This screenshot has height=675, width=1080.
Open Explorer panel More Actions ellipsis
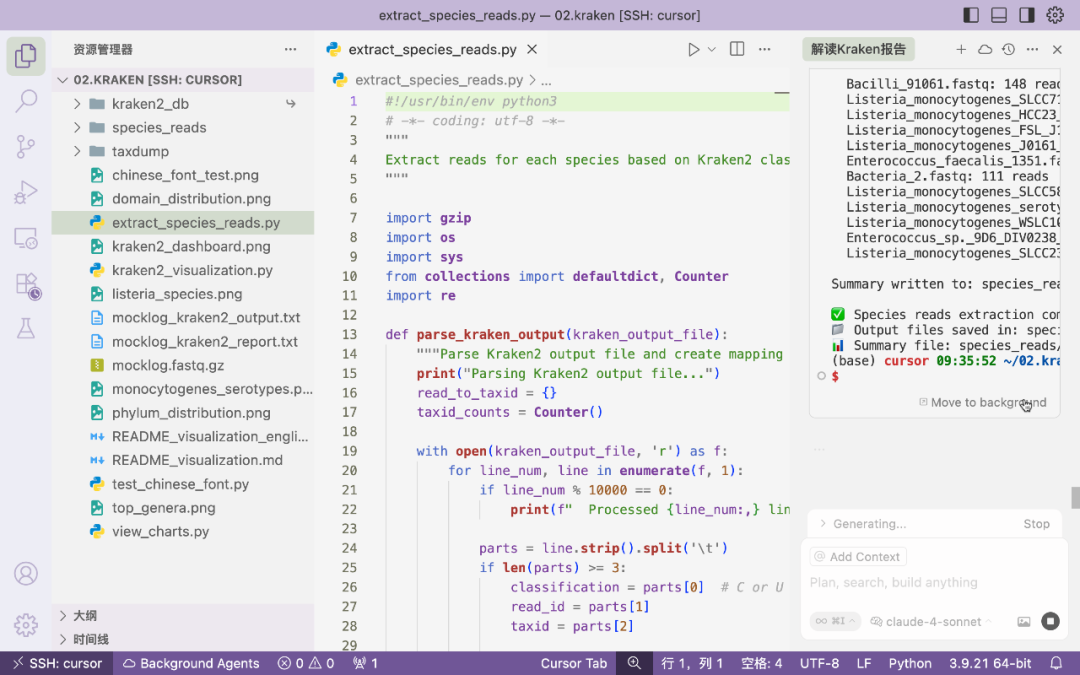tap(291, 50)
